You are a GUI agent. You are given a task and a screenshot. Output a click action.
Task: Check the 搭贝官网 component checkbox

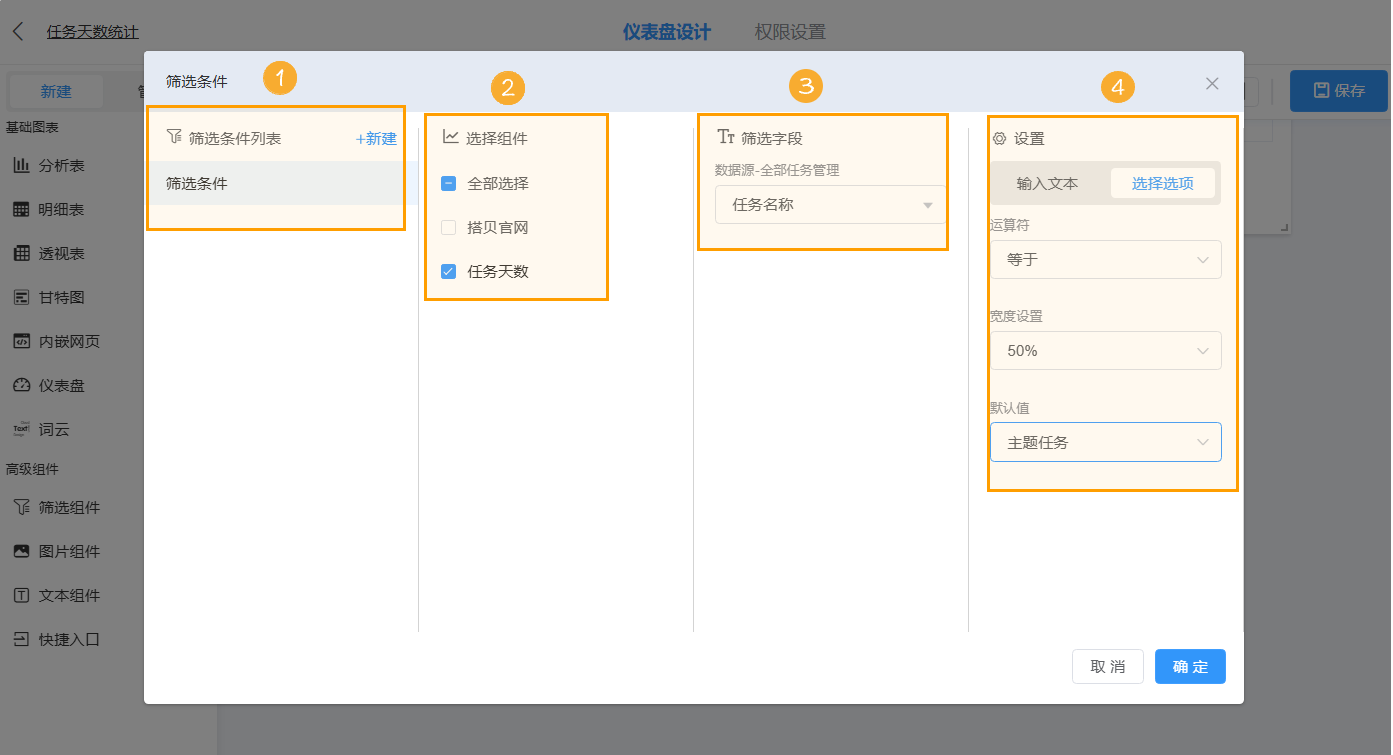pos(447,227)
